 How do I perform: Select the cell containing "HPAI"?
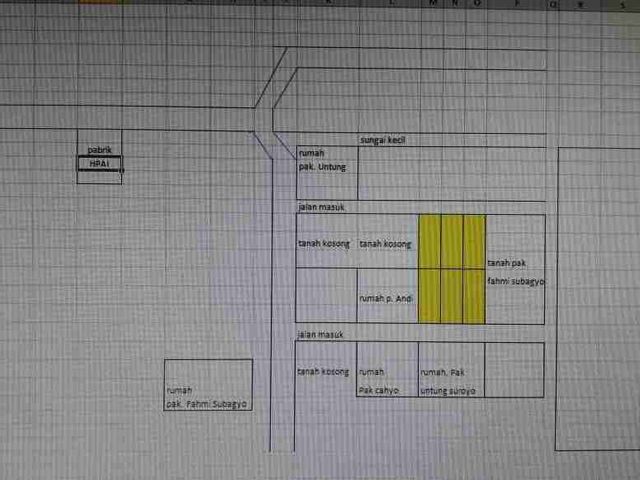(x=100, y=164)
